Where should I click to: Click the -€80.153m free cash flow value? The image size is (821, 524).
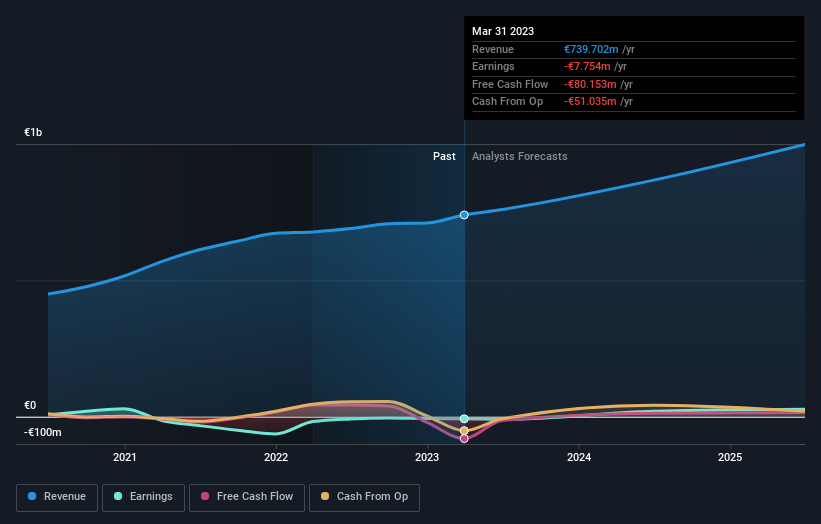coord(590,84)
